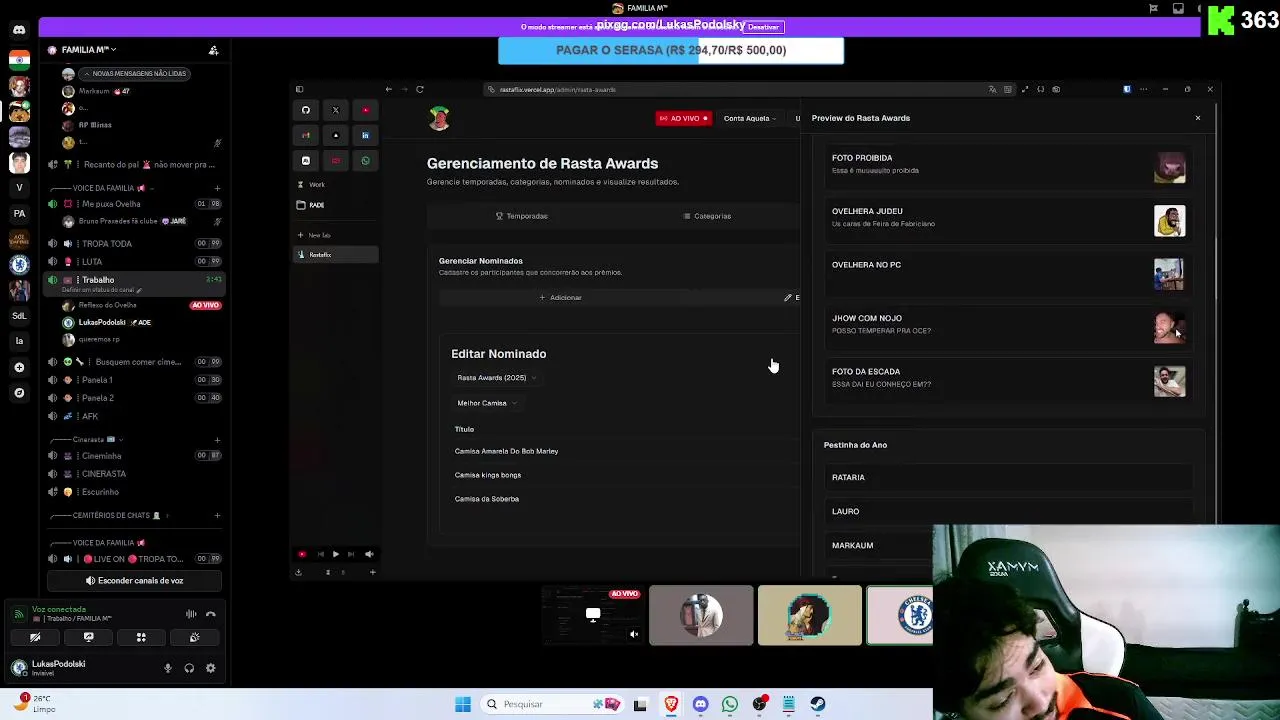Select Rastaflix tab in browser sidebar

[x=336, y=255]
